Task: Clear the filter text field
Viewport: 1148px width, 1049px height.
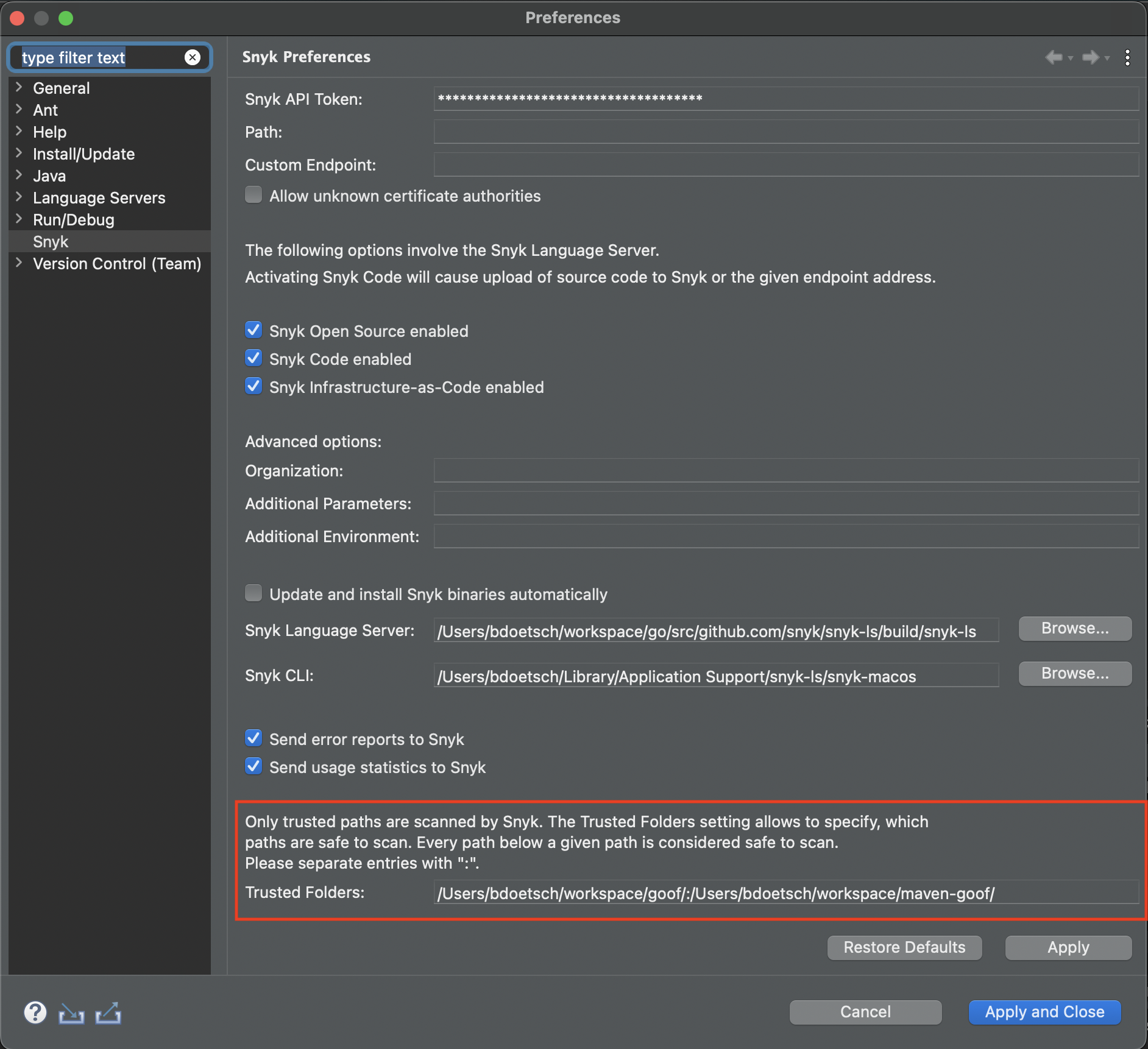Action: coord(193,57)
